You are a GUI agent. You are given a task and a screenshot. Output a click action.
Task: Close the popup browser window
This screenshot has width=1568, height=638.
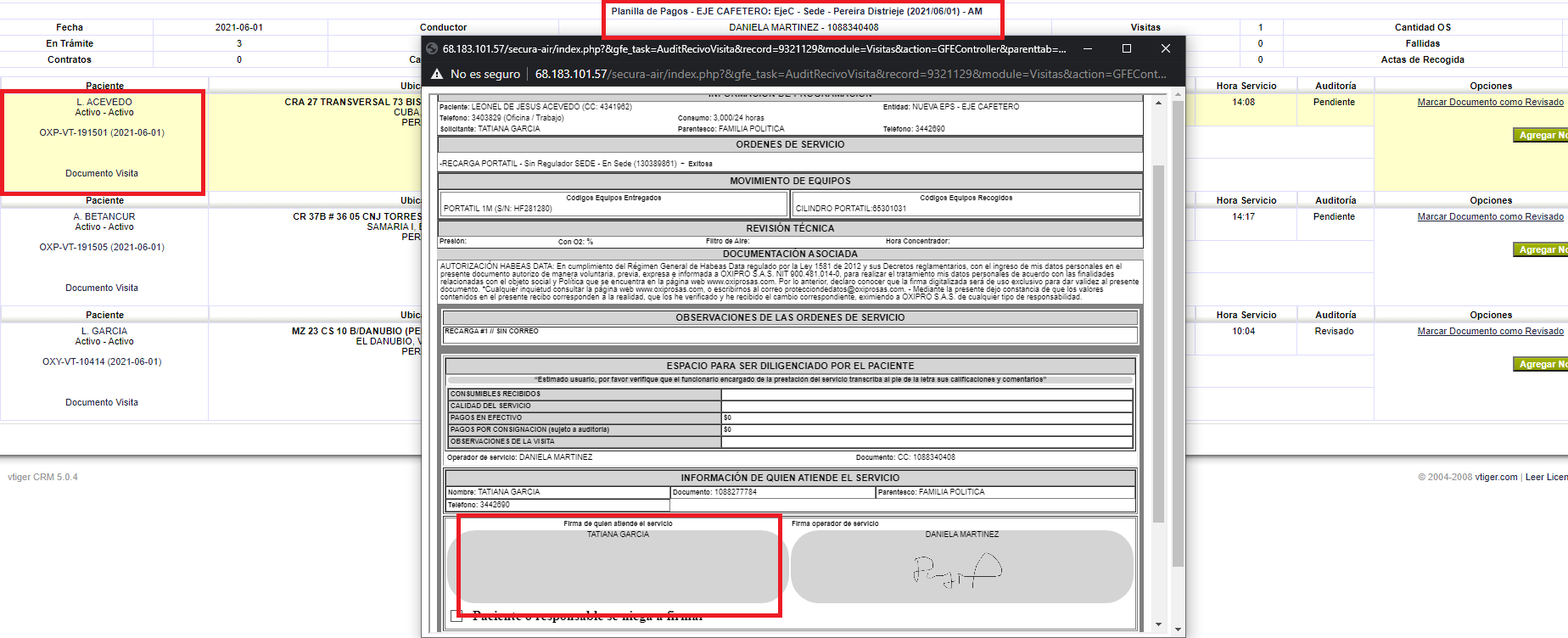1166,49
